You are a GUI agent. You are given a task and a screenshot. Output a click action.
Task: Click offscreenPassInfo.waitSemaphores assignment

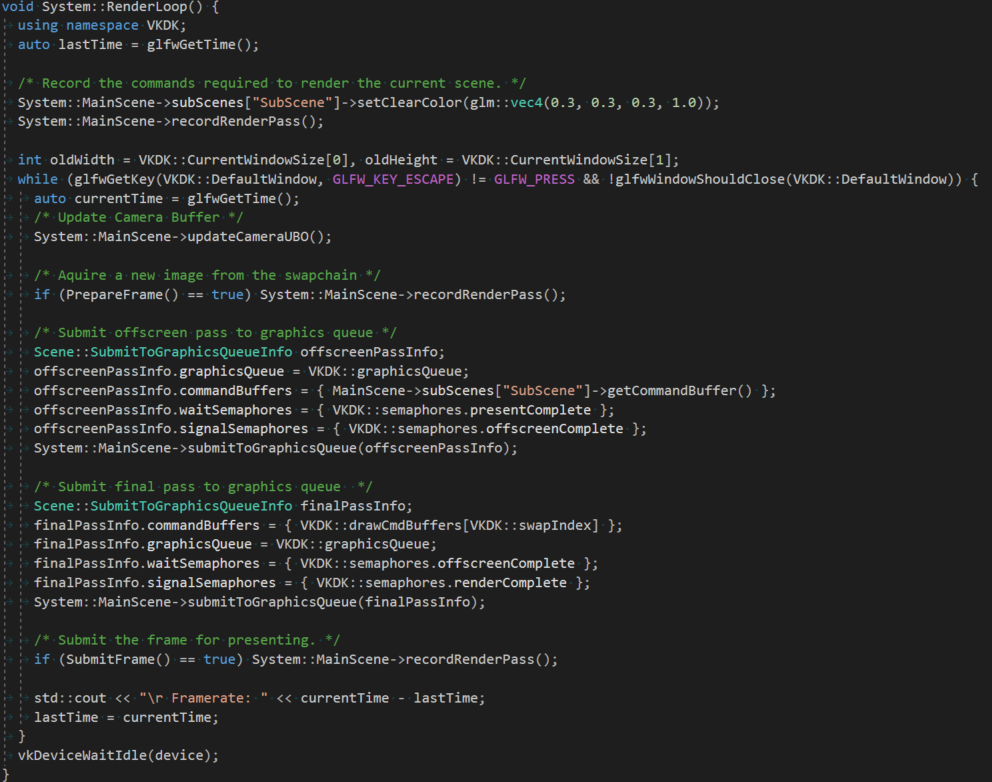click(x=324, y=410)
